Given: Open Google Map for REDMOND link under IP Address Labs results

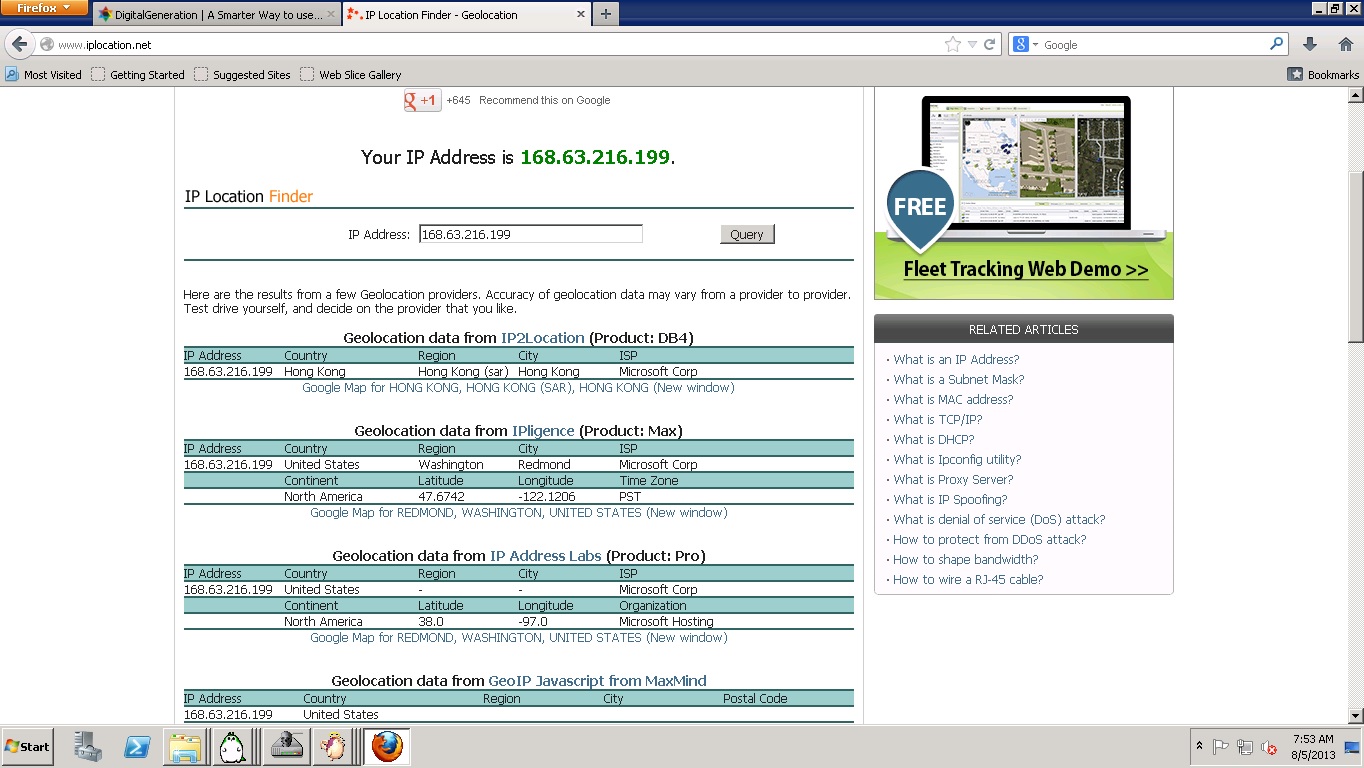Looking at the screenshot, I should pyautogui.click(x=519, y=638).
